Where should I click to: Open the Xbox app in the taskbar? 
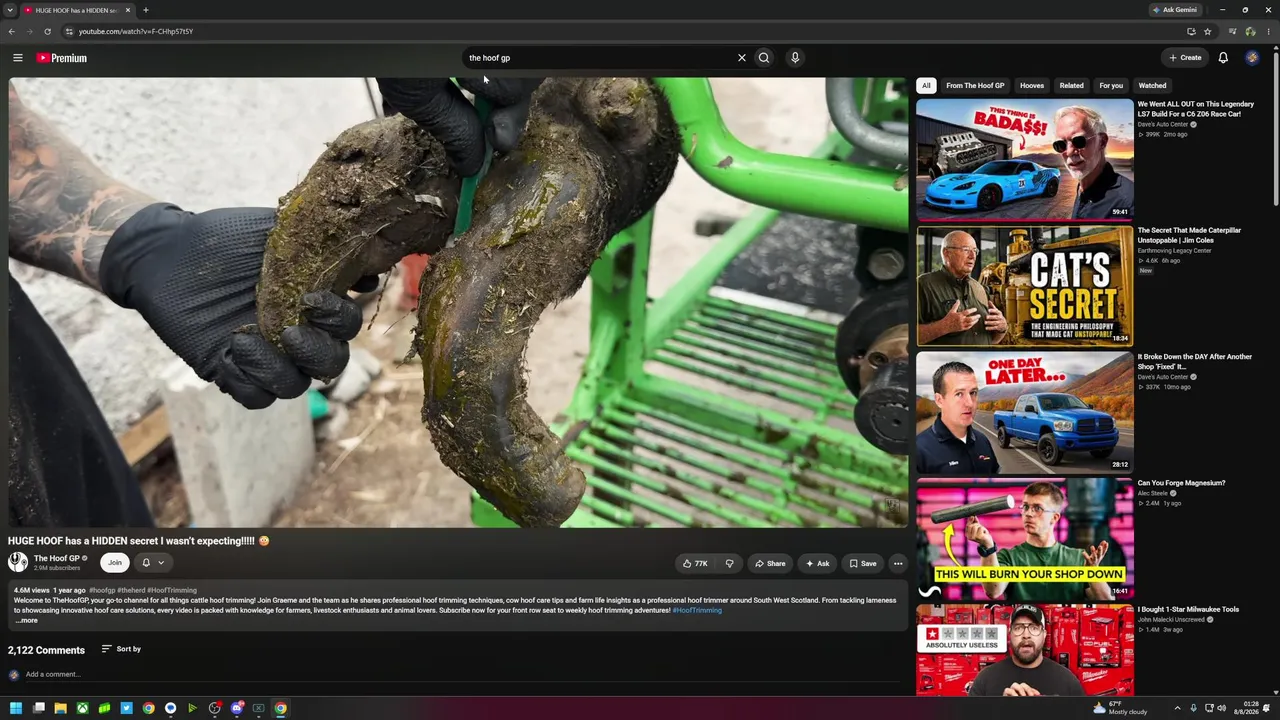coord(82,708)
